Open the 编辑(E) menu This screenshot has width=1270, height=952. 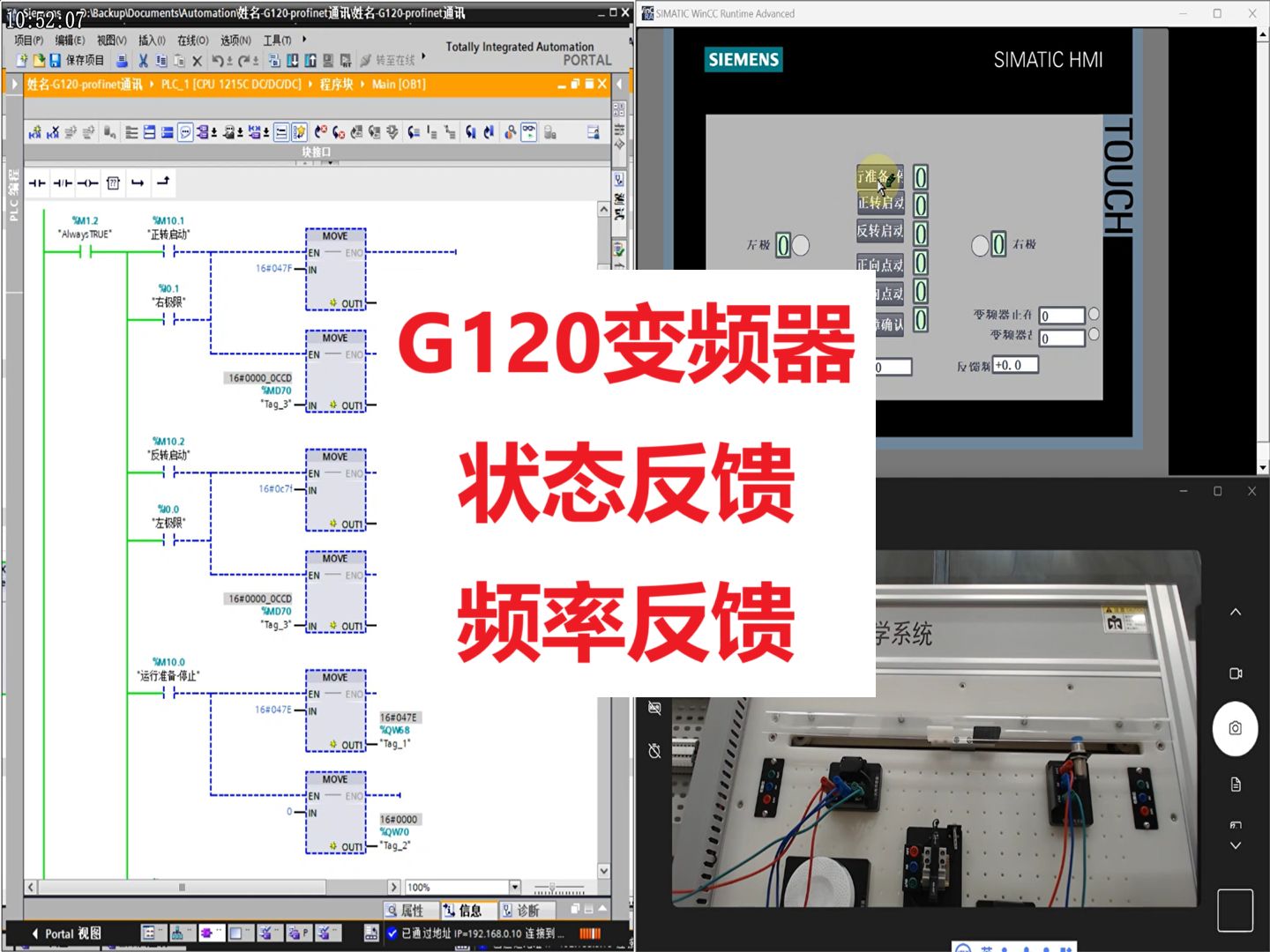(x=70, y=41)
